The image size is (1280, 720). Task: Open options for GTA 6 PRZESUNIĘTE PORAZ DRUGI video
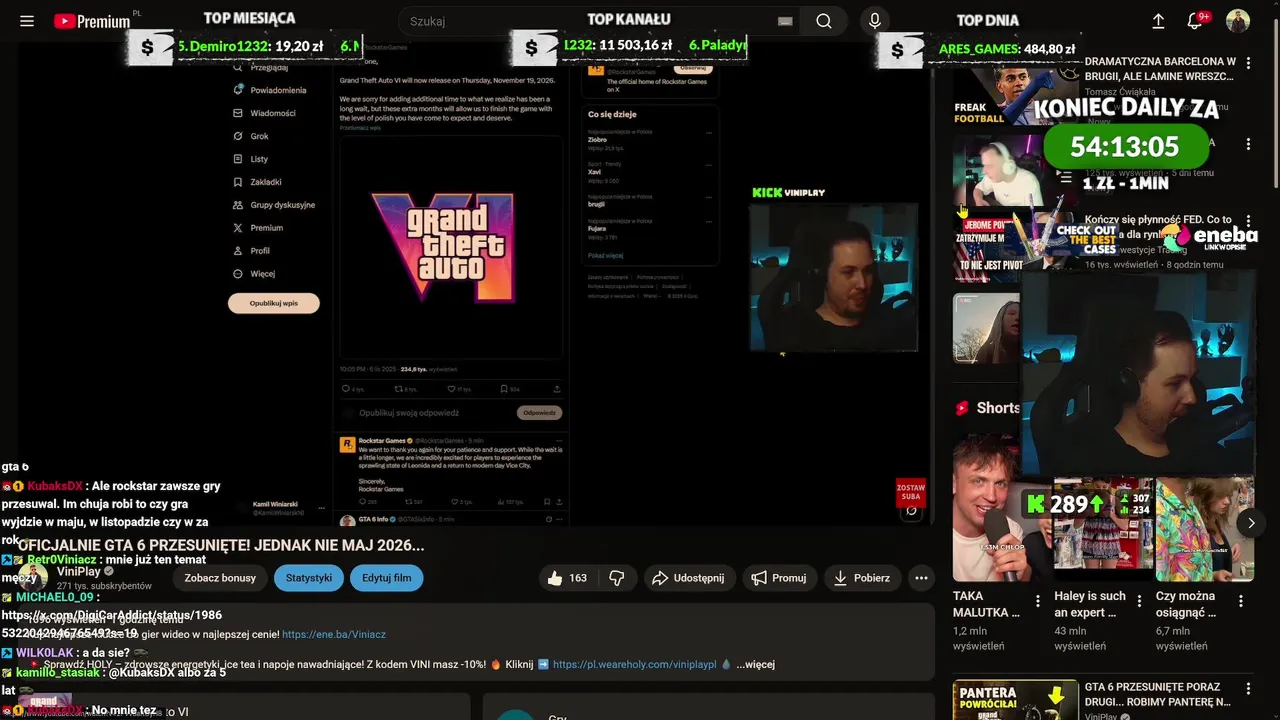pyautogui.click(x=1248, y=689)
